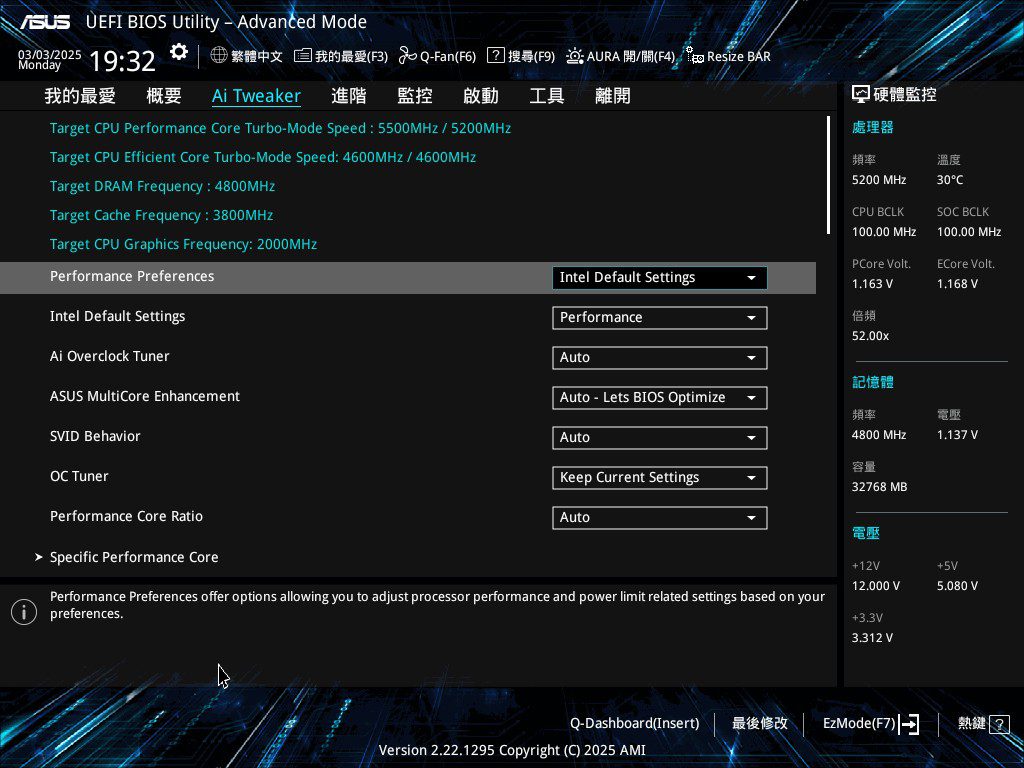The width and height of the screenshot is (1024, 768).
Task: Click the main settings list scrollbar
Action: [x=828, y=175]
